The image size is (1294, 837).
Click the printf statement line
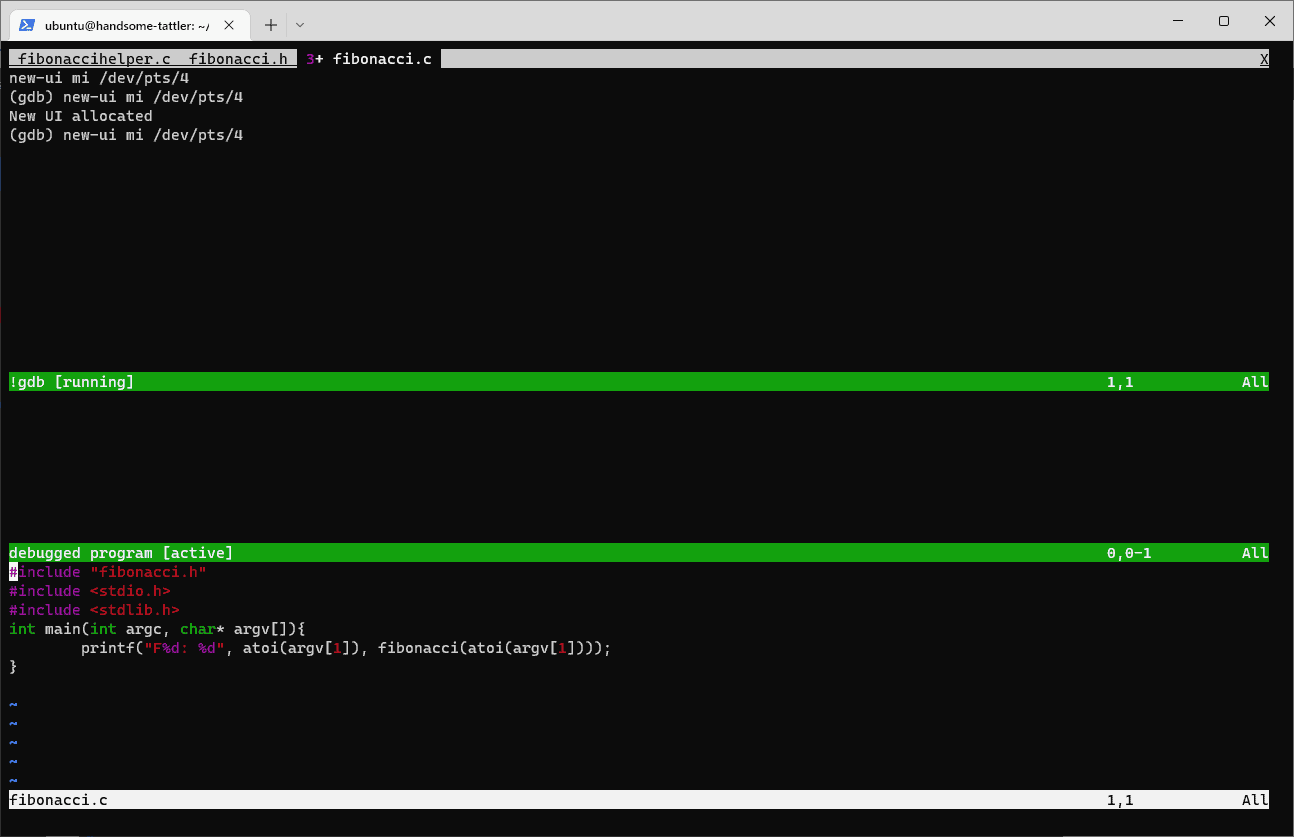point(346,648)
